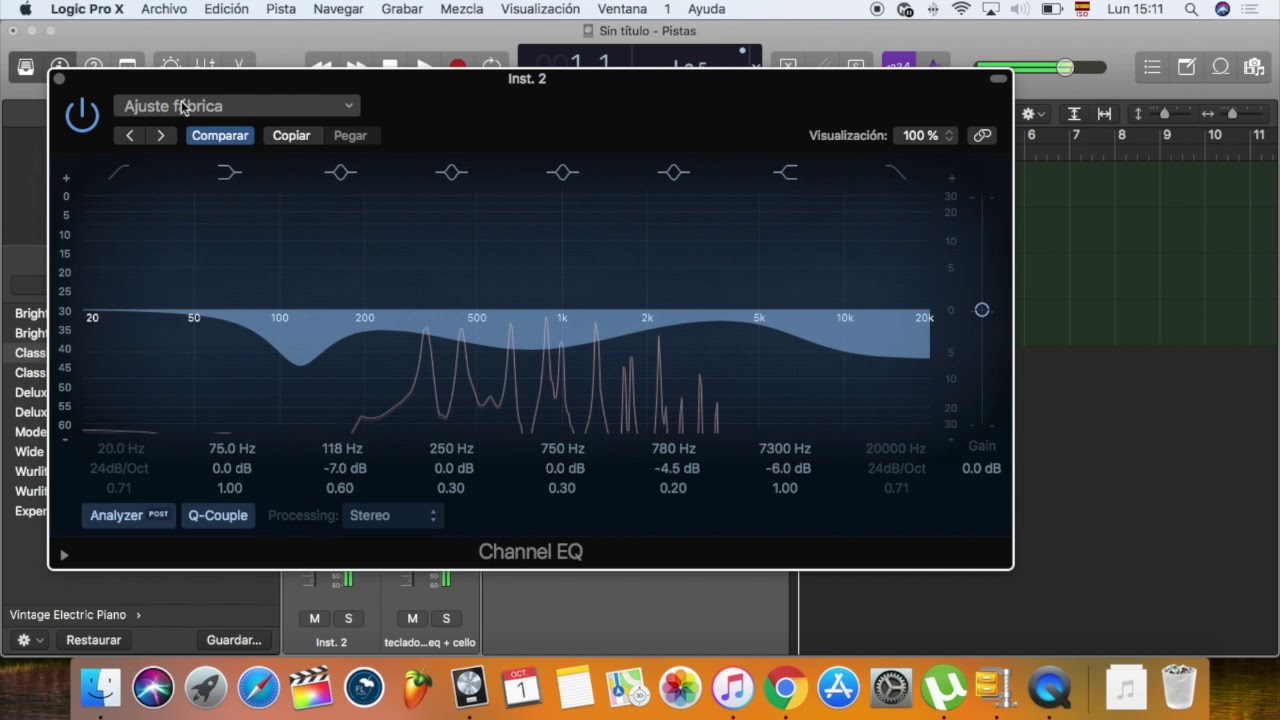Click the vertical auto zoom icon

[x=1074, y=114]
